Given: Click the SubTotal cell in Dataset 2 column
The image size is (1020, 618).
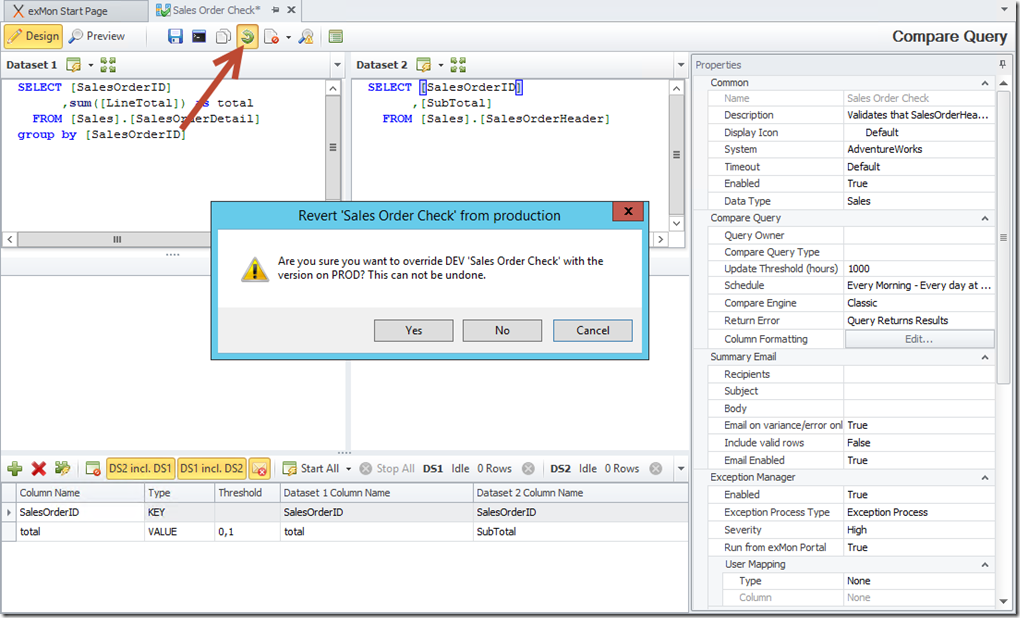Looking at the screenshot, I should point(580,531).
